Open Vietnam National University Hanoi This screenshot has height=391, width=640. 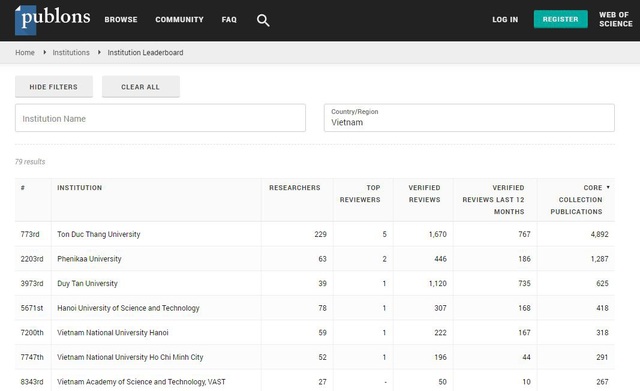[113, 333]
